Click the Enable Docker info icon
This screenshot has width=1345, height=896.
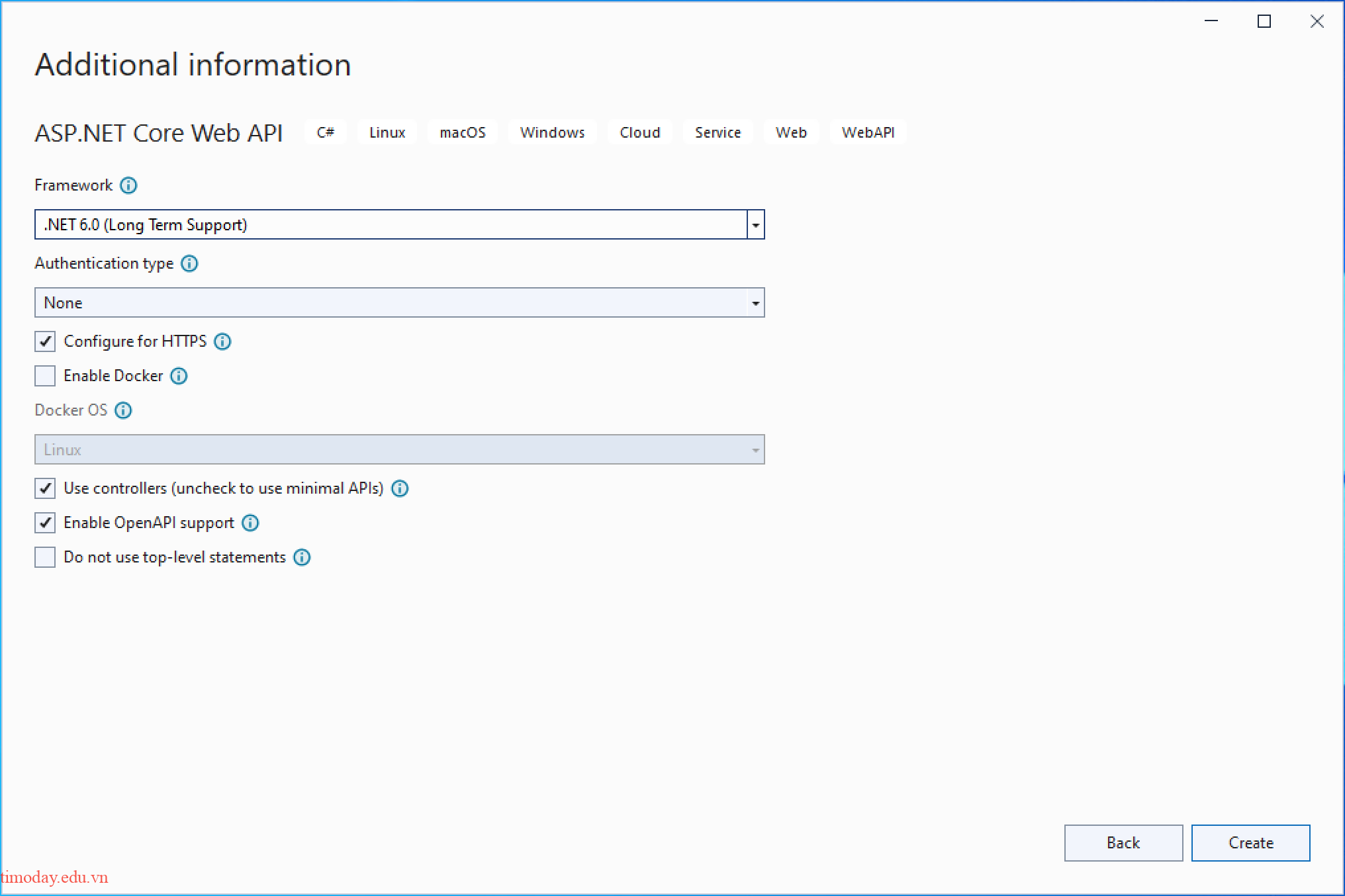(x=178, y=376)
